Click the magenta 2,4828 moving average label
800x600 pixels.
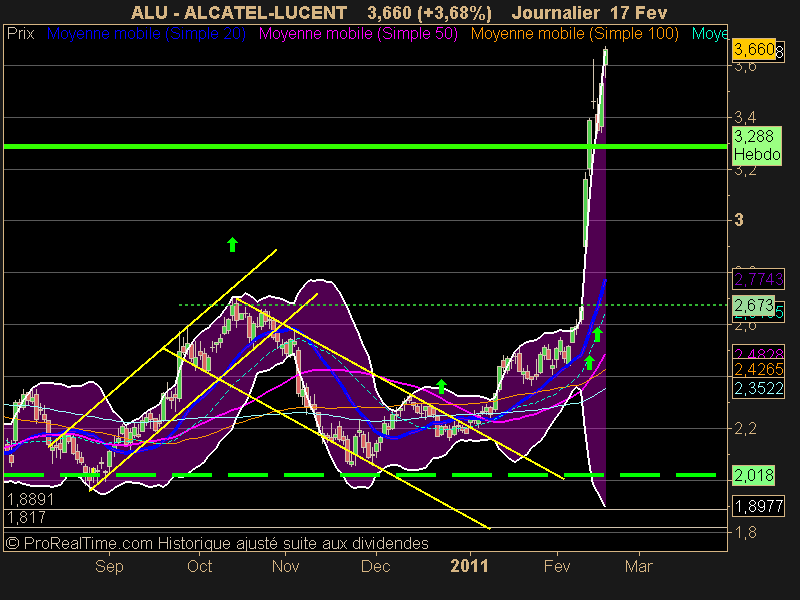click(758, 353)
